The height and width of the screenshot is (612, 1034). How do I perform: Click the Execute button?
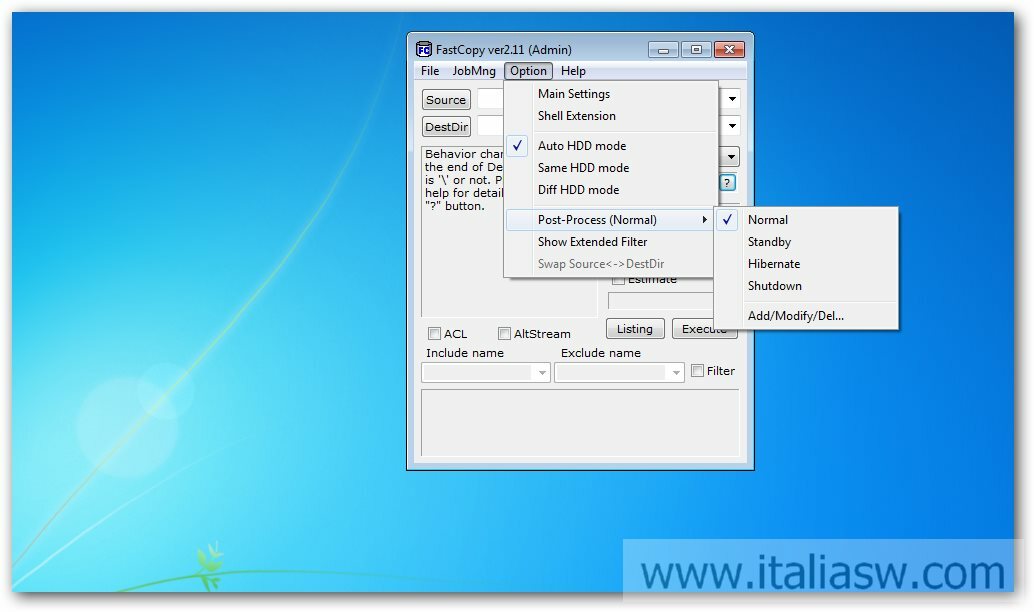(704, 328)
